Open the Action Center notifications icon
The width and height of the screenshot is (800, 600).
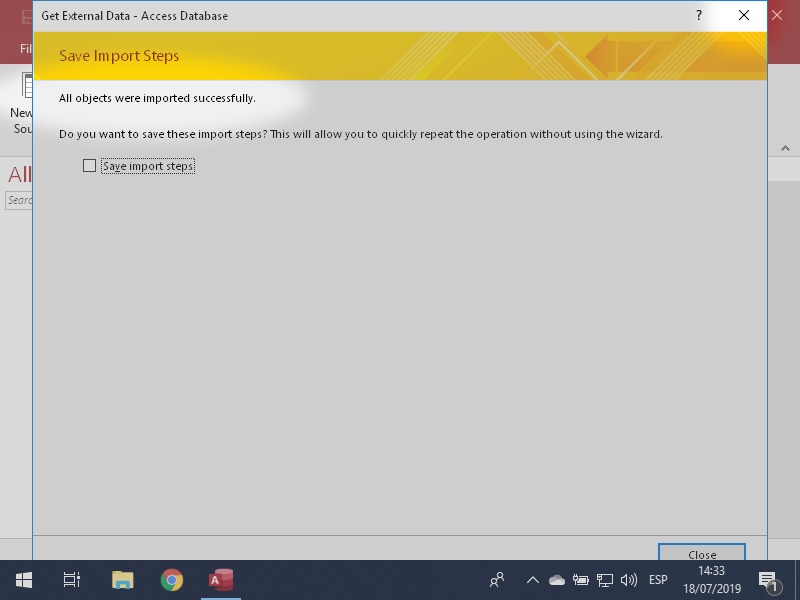click(769, 580)
